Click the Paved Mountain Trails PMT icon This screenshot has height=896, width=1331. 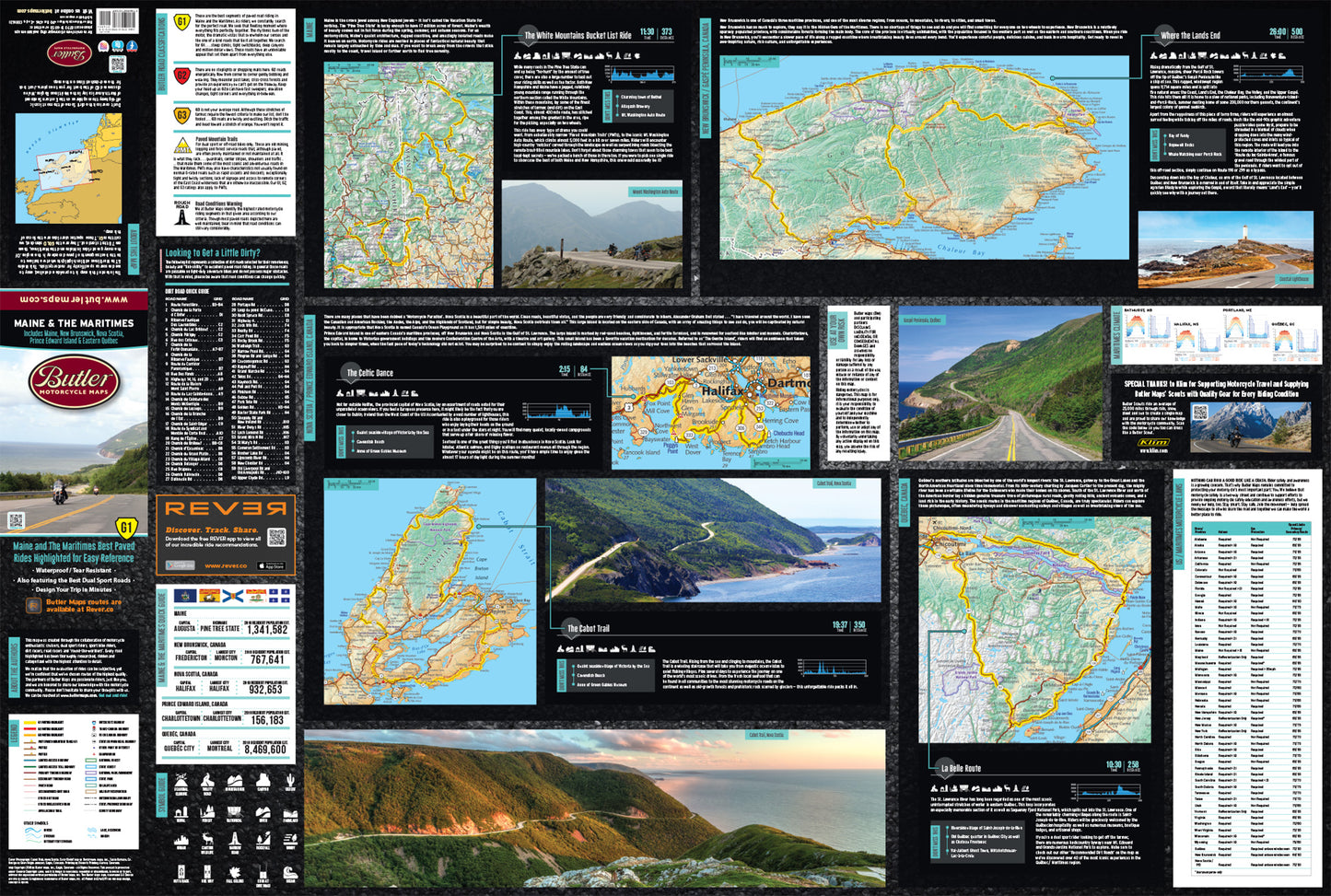[182, 147]
